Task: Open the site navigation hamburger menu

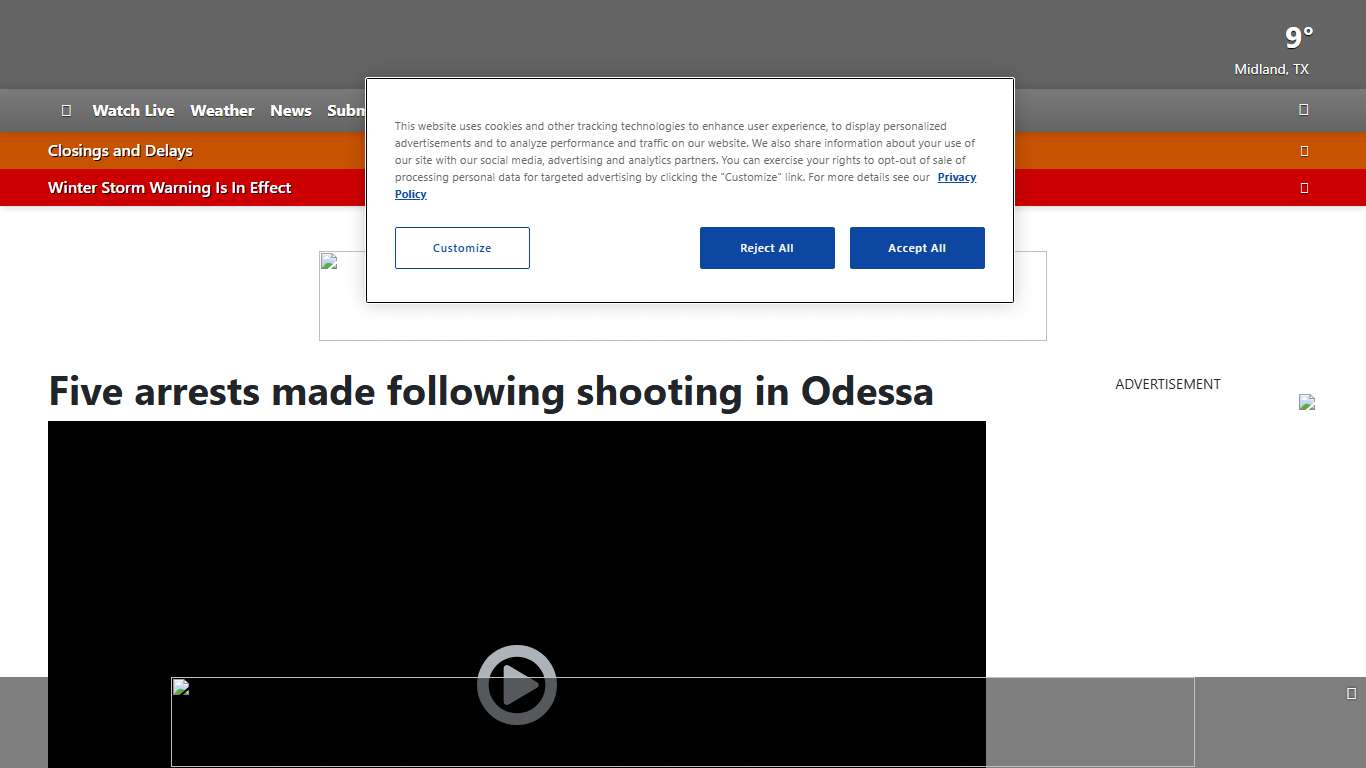Action: (66, 110)
